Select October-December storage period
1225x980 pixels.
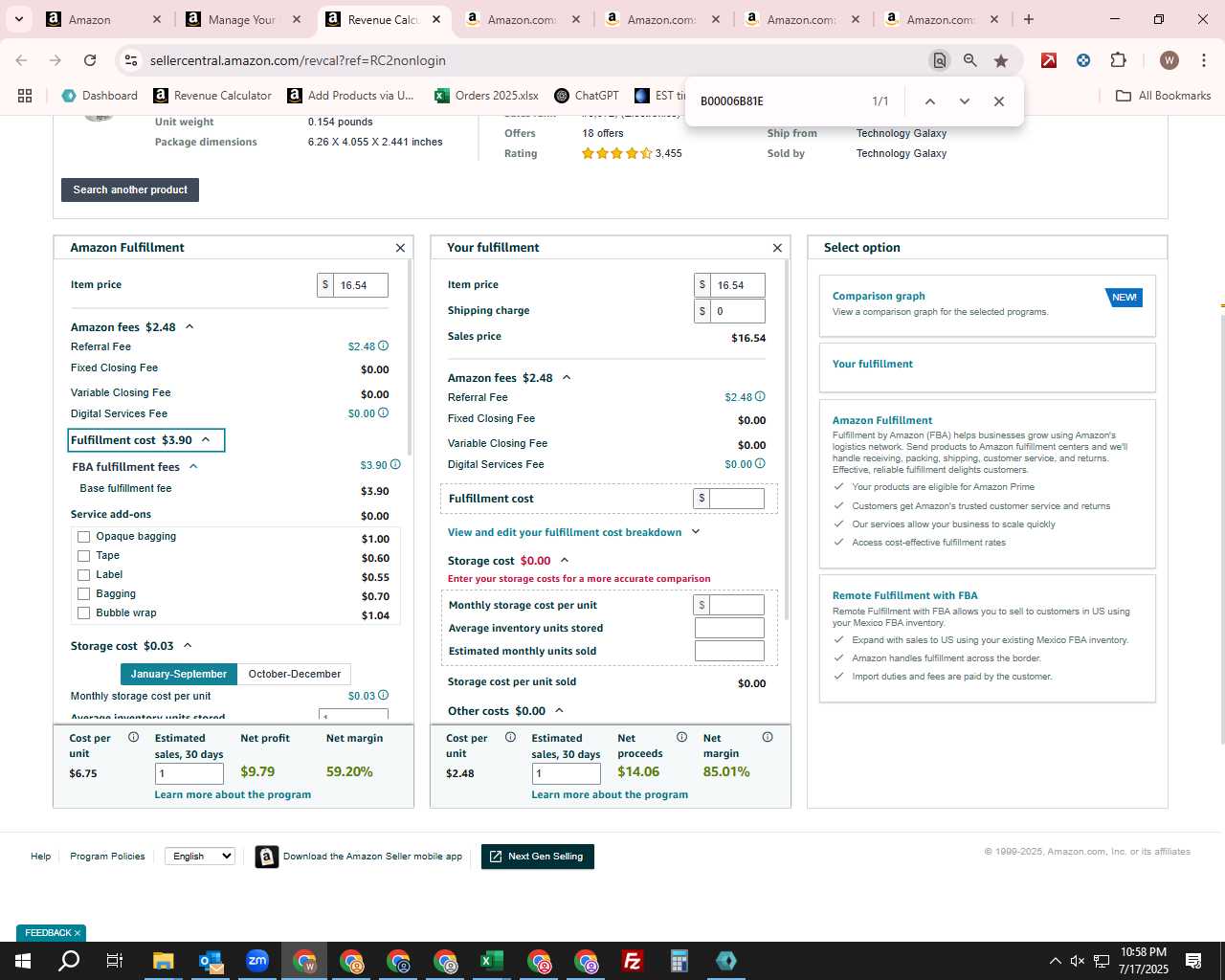click(294, 674)
